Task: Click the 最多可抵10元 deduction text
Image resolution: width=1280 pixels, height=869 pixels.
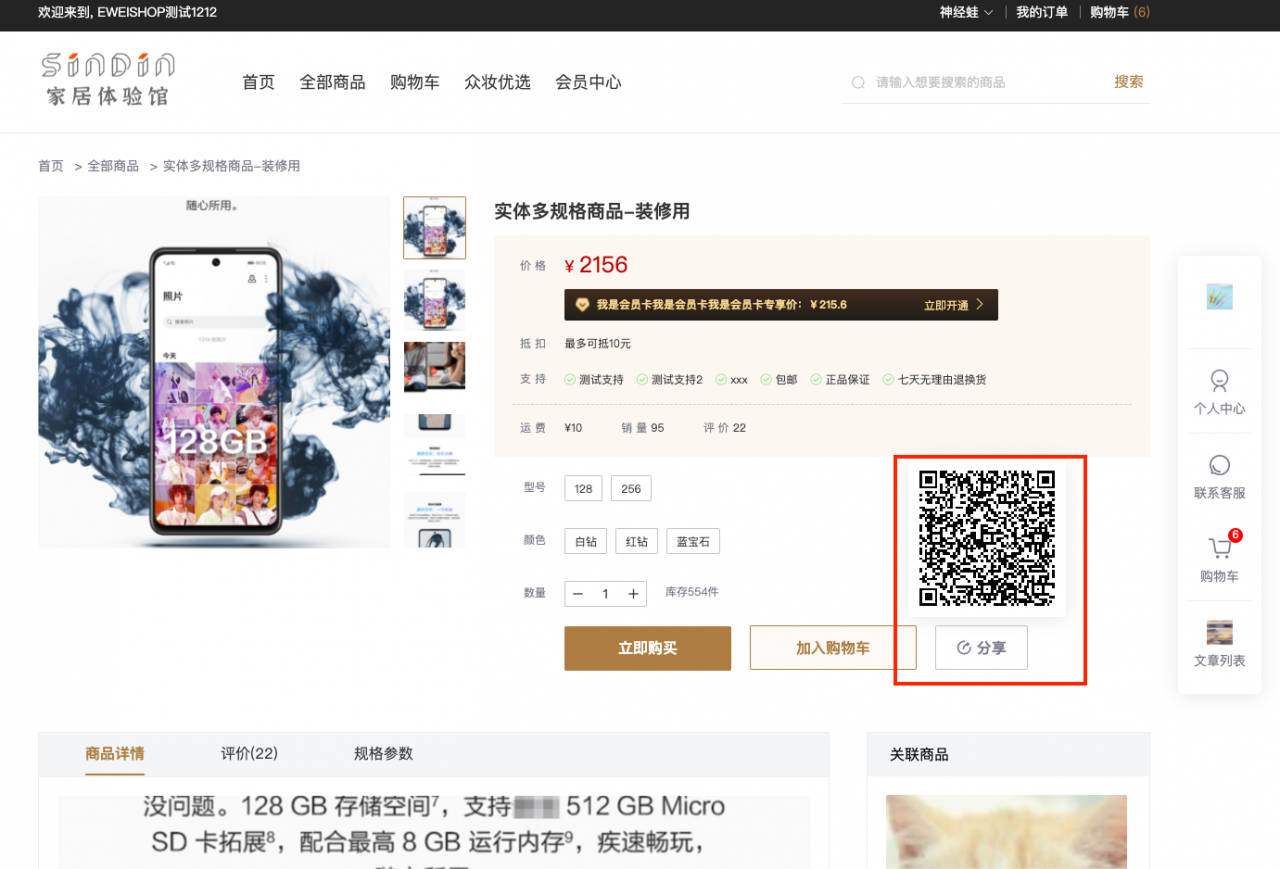Action: coord(598,344)
